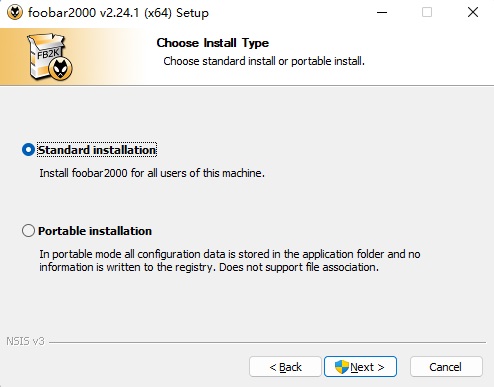The width and height of the screenshot is (494, 387).
Task: Click the install for all users description
Action: [152, 173]
